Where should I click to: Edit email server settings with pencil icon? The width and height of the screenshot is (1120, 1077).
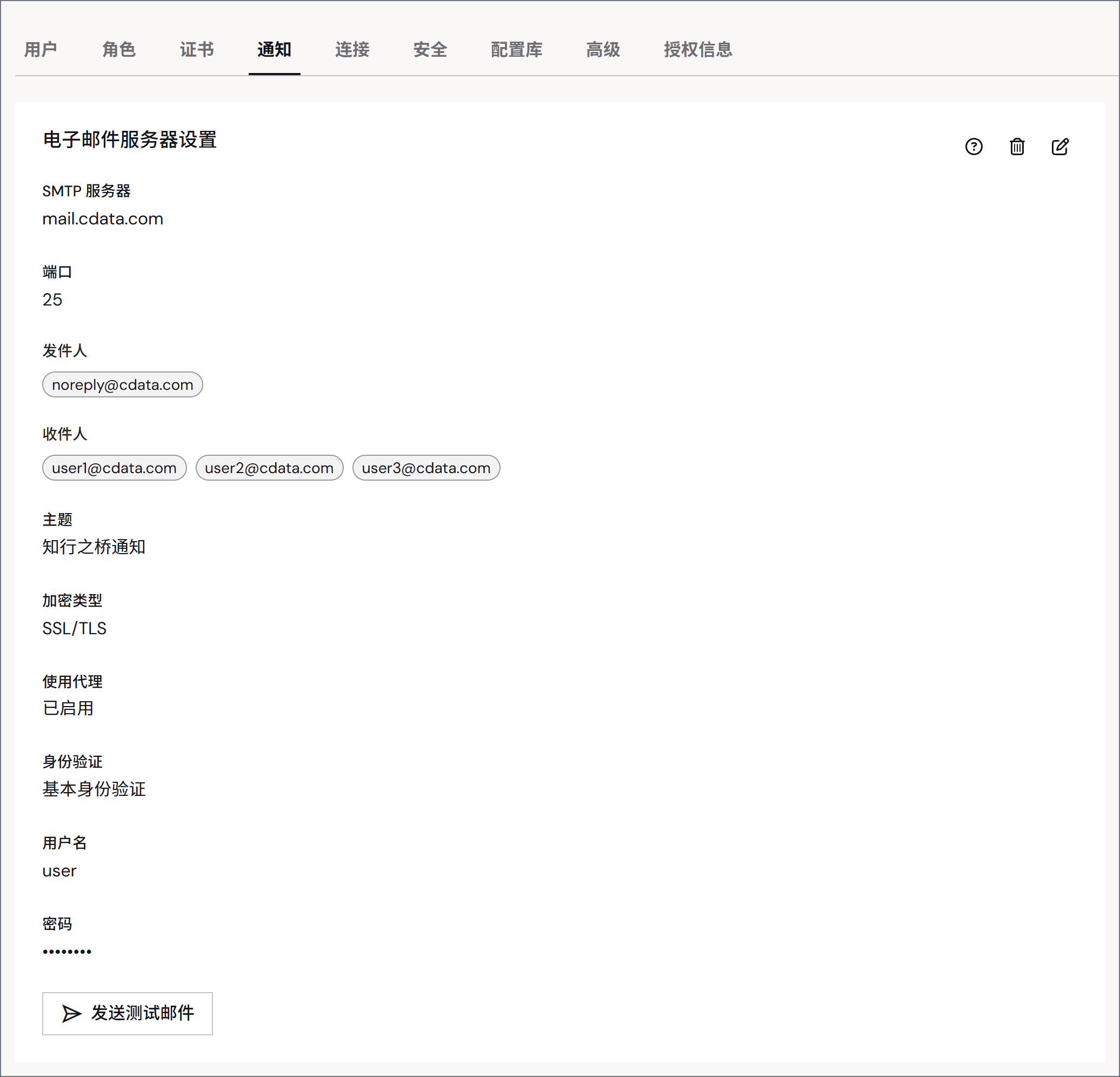pyautogui.click(x=1060, y=147)
